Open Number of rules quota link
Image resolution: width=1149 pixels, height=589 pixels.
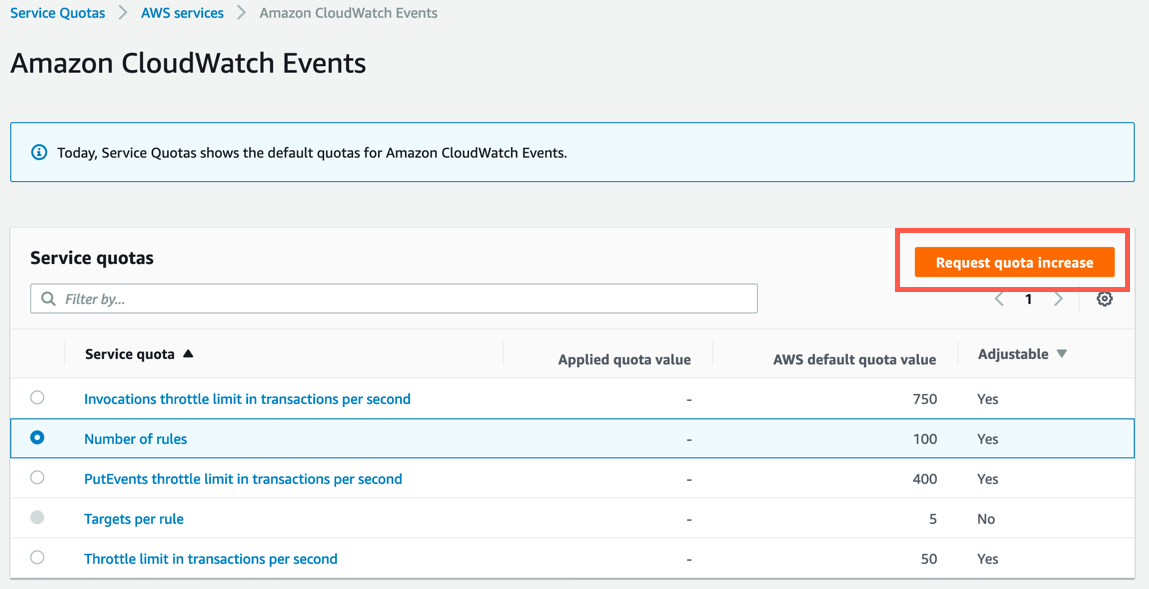click(x=136, y=439)
